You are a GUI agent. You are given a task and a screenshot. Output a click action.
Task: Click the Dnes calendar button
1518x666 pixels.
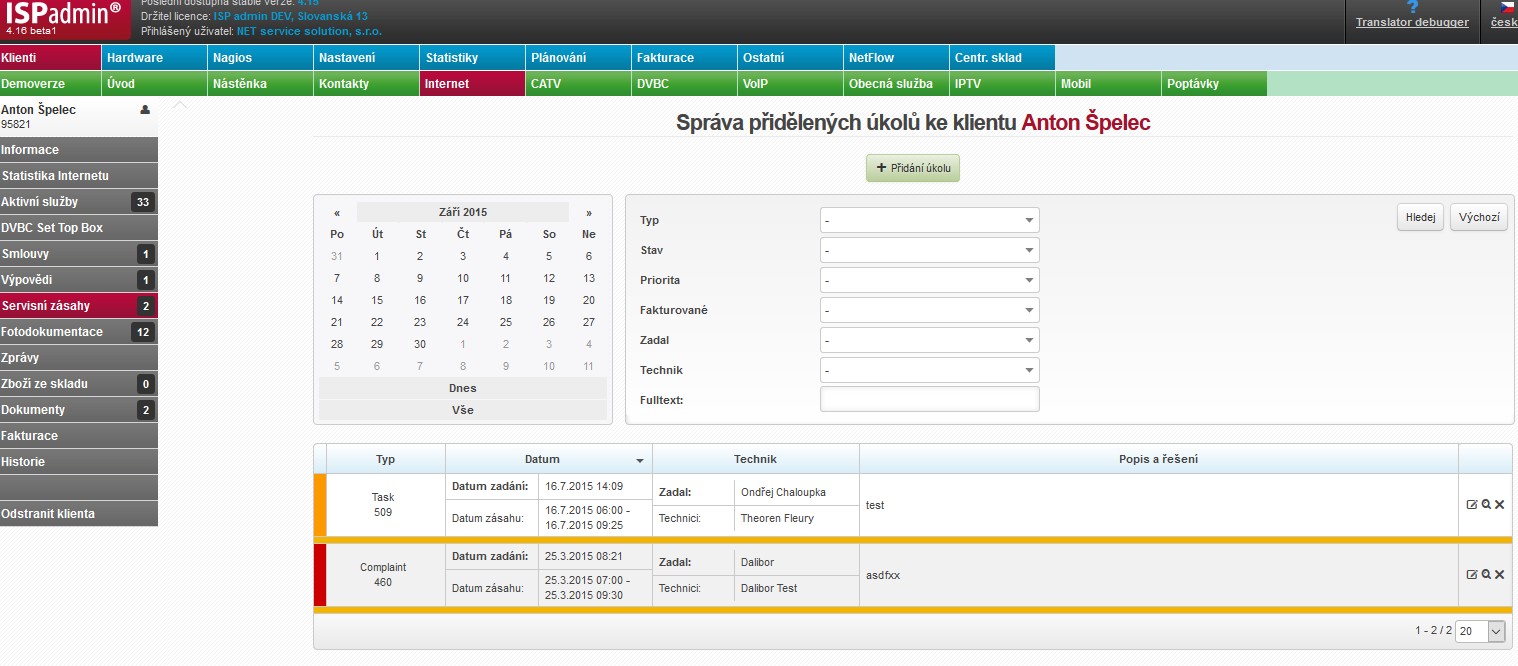(463, 388)
